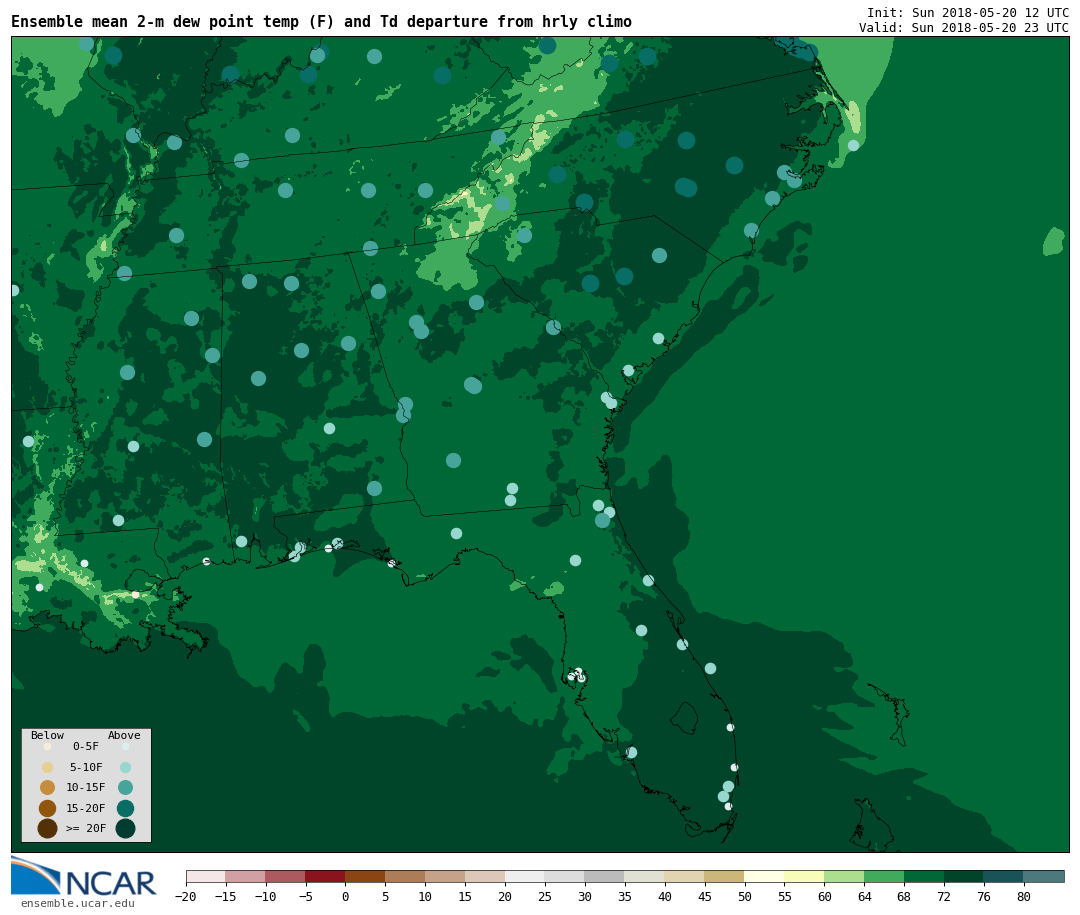Screen dimensions: 1080x915
Task: Select the 35 to 40 pale olive-gray swatch
Action: (x=645, y=876)
